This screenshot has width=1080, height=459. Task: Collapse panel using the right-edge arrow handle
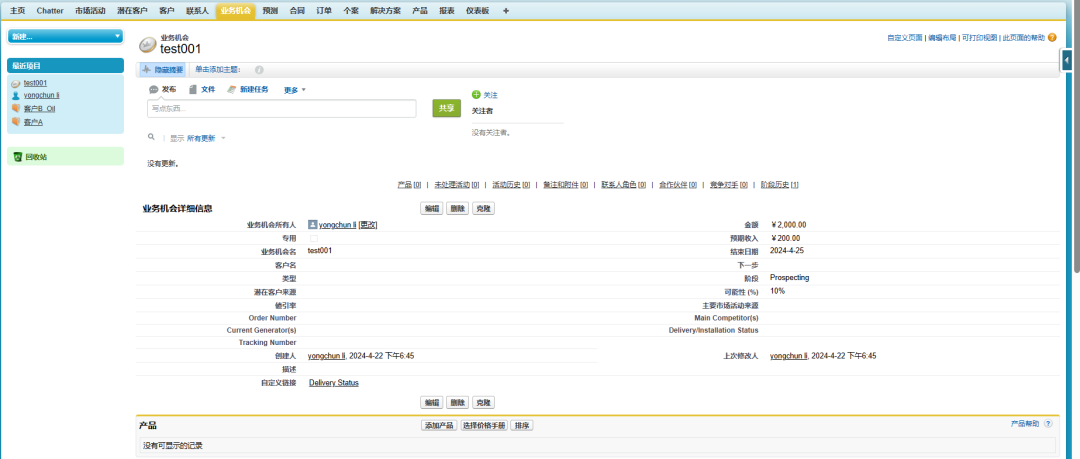pos(1066,61)
